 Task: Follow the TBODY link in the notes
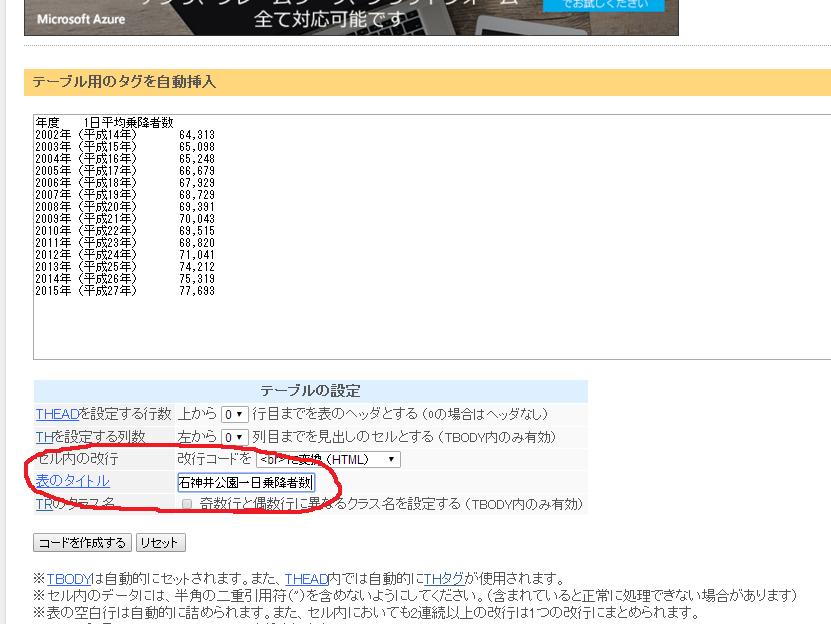point(69,578)
